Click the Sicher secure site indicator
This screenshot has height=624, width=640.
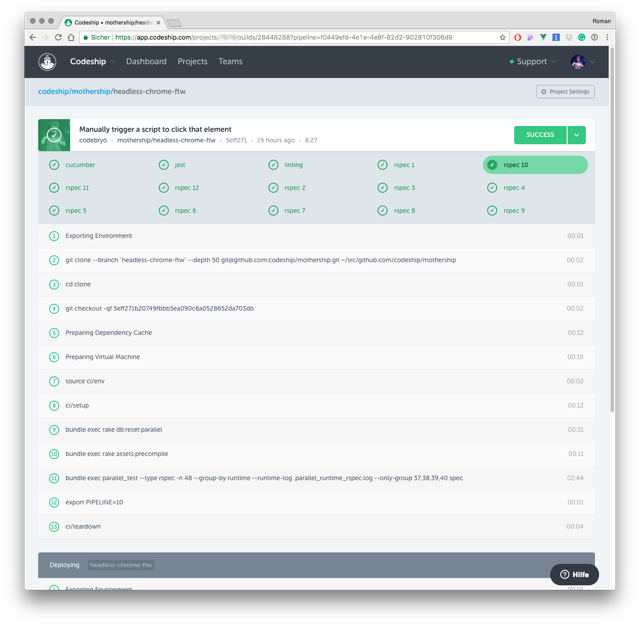point(96,38)
